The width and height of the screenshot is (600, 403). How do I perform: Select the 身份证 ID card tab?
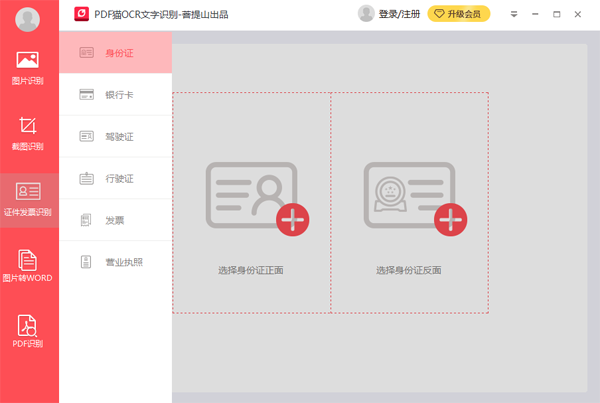click(116, 52)
